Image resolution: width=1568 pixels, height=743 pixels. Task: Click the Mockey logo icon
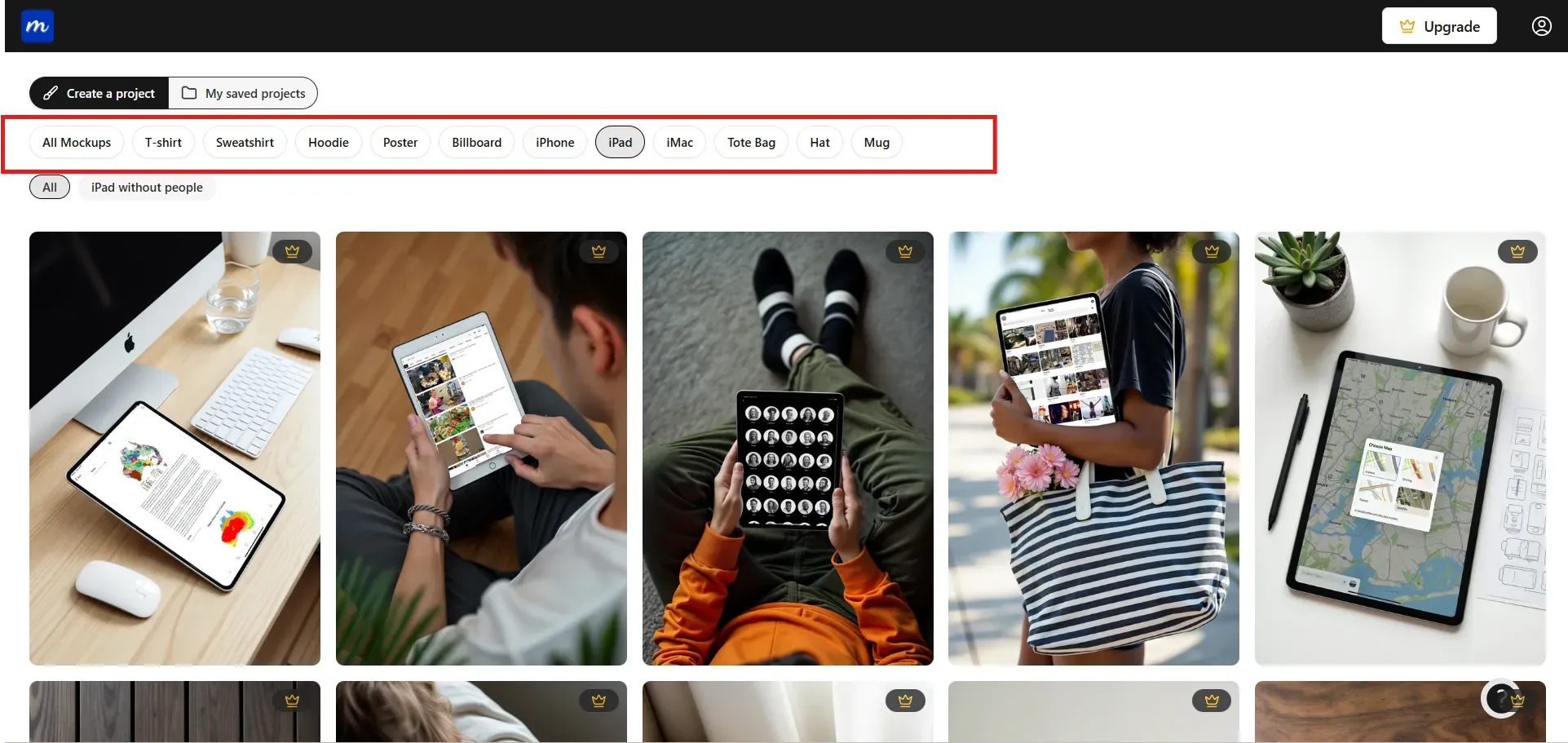[38, 26]
